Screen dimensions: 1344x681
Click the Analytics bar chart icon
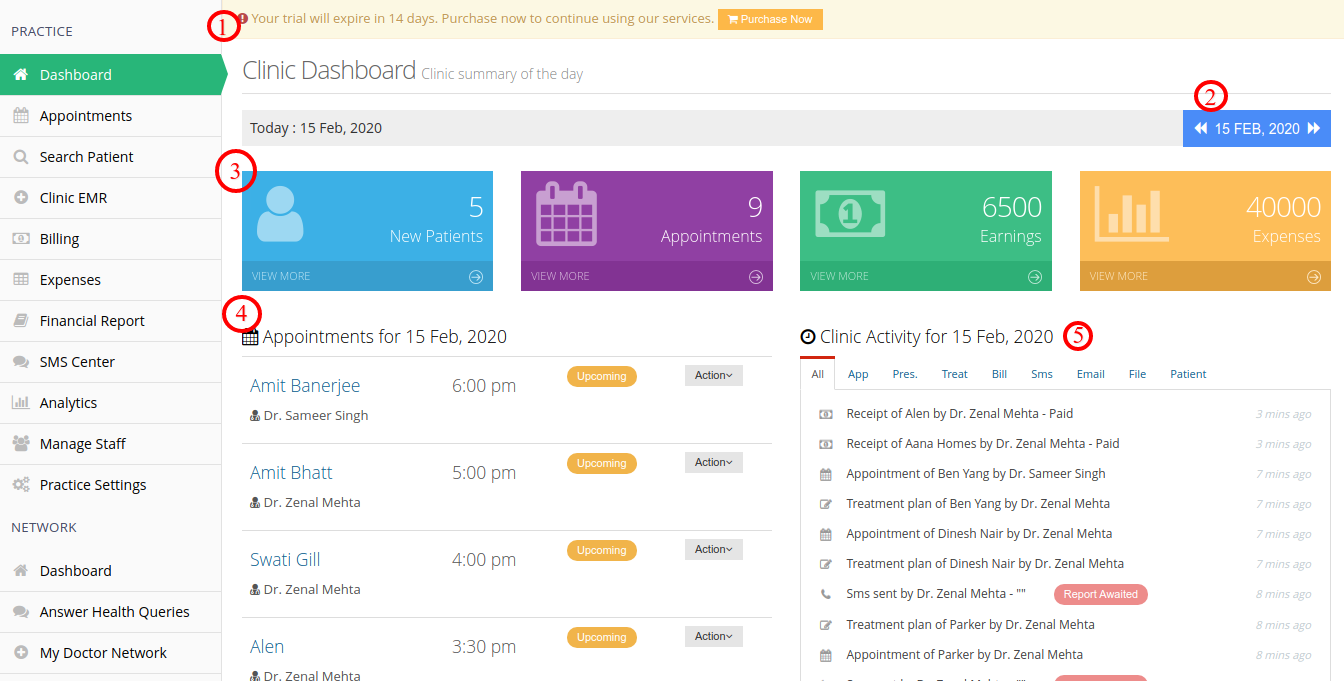(20, 403)
